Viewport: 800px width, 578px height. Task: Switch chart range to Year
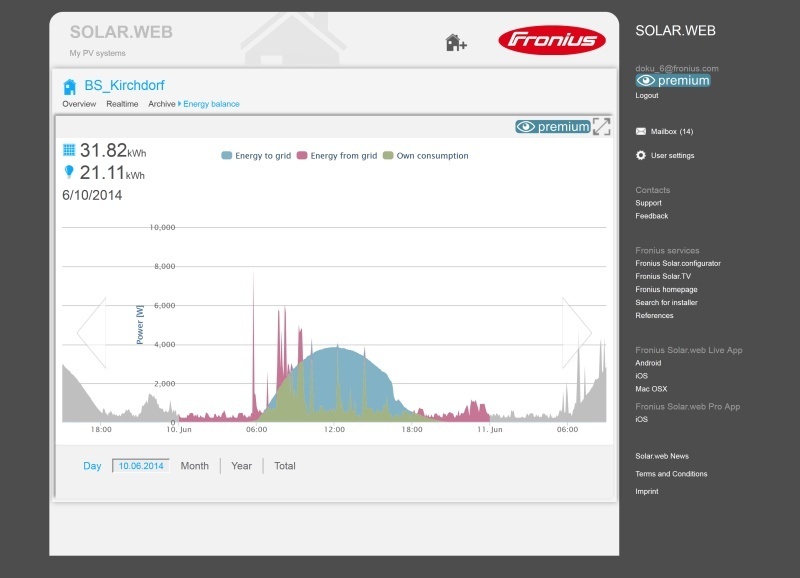(x=241, y=466)
